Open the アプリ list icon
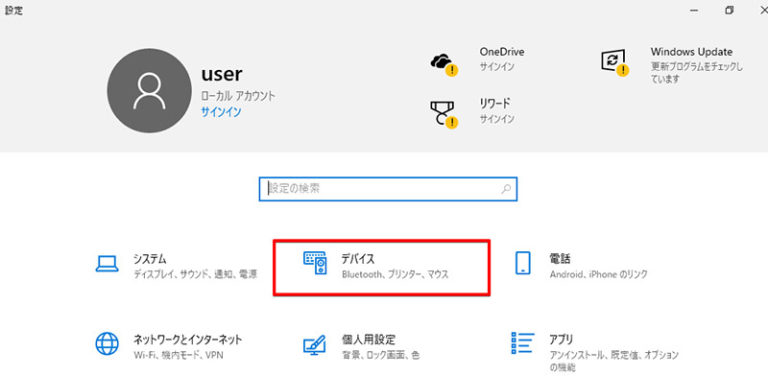 tap(522, 343)
